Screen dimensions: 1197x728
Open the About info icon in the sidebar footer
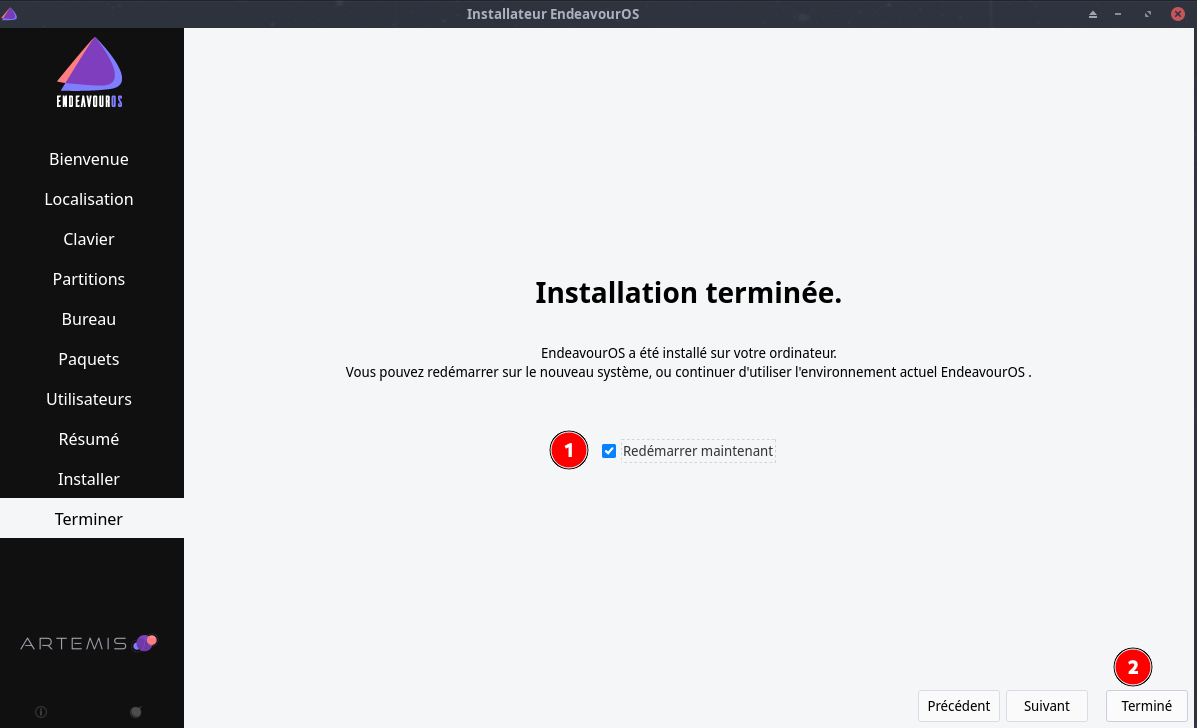coord(41,712)
